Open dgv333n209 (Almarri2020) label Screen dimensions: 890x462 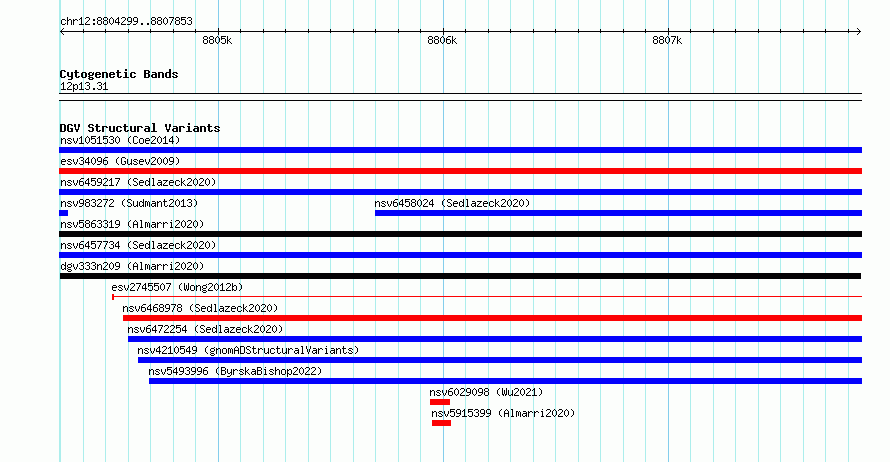coord(132,266)
